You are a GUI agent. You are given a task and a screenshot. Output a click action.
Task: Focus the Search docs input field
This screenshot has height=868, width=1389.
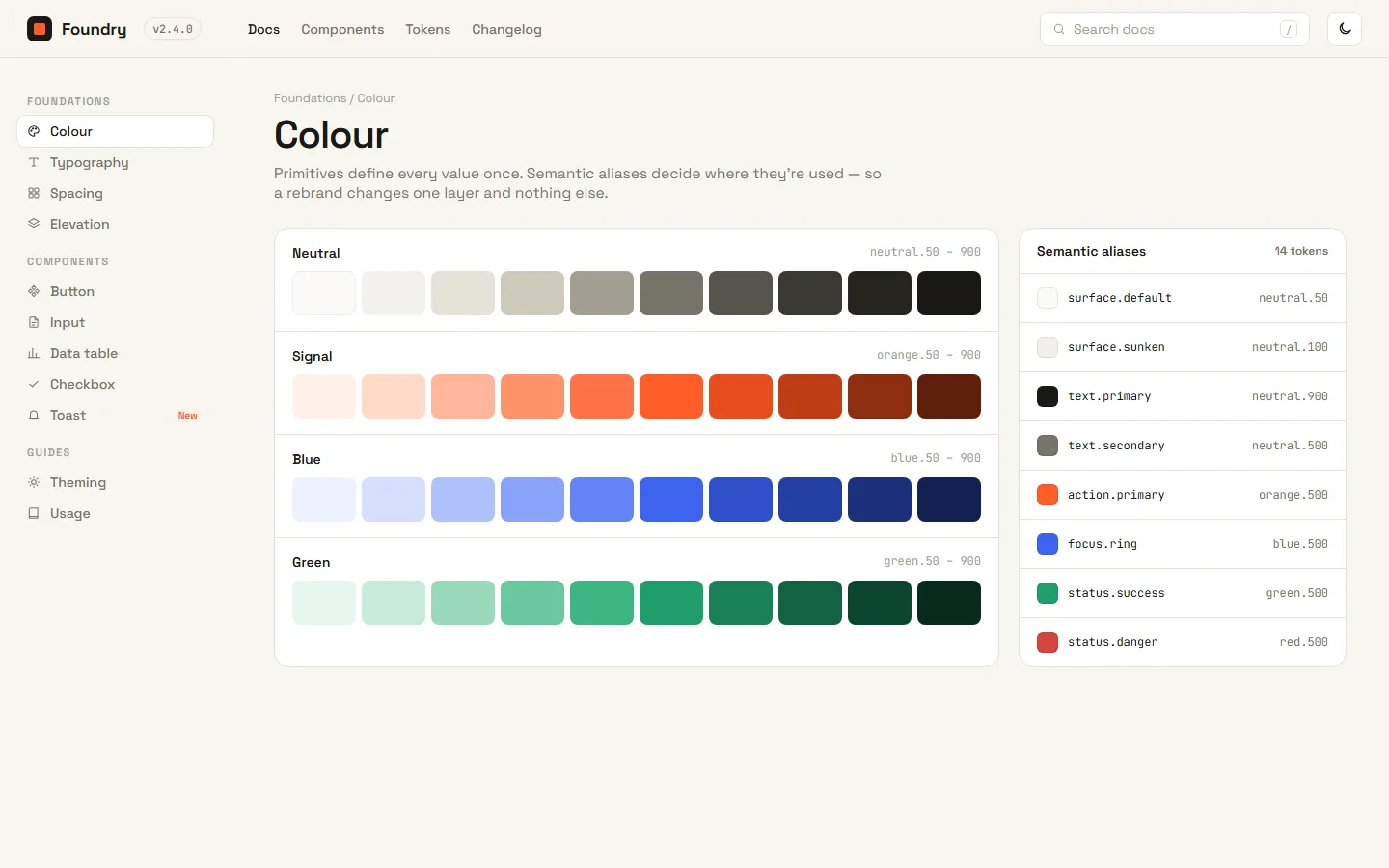point(1175,29)
